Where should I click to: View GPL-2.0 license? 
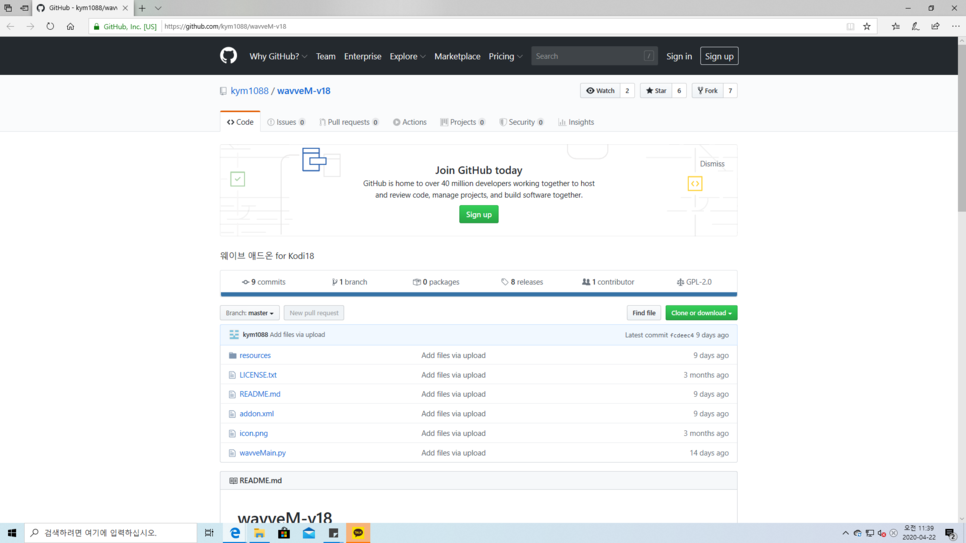coord(694,282)
